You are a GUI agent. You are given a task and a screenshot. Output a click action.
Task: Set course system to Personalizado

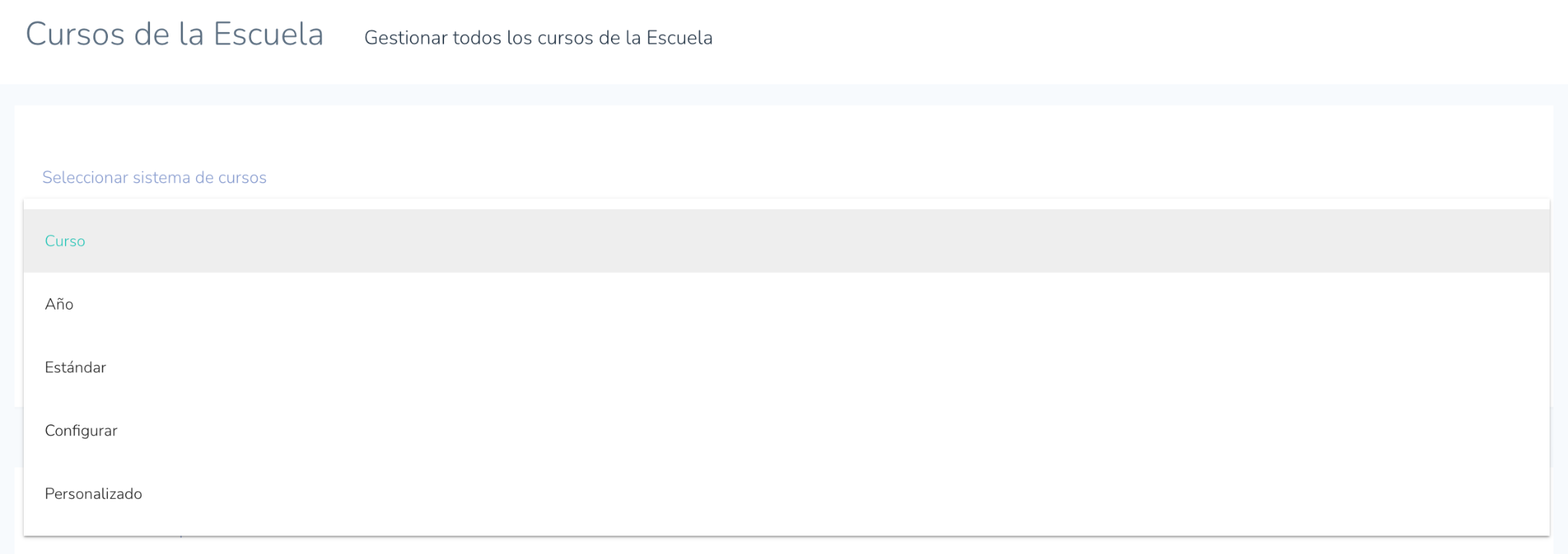pos(93,493)
